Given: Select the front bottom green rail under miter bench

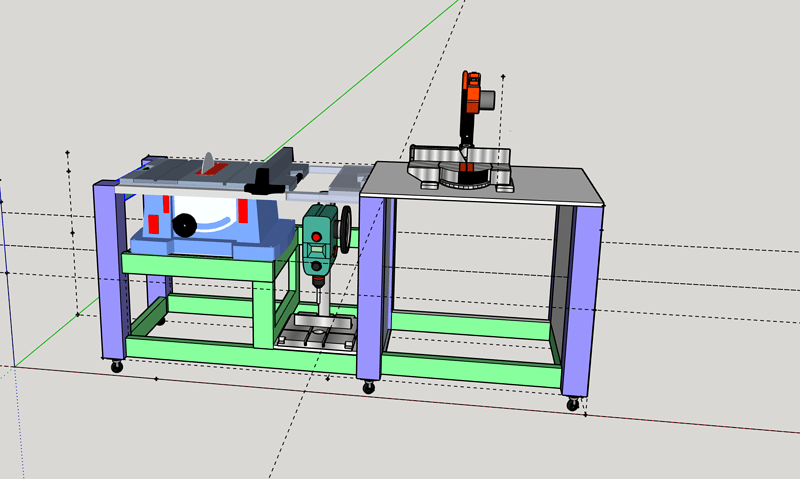Looking at the screenshot, I should click(471, 370).
